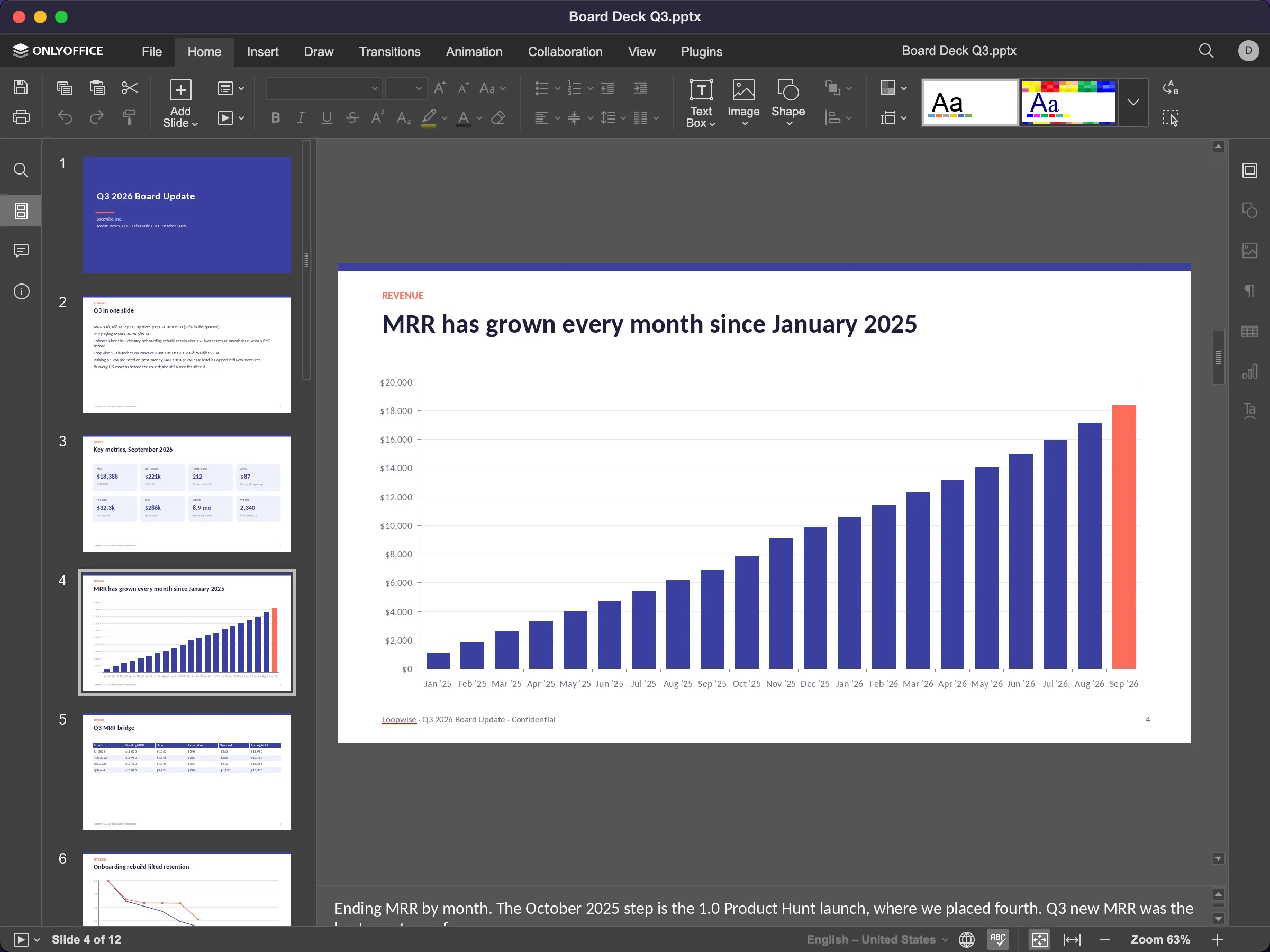Click the Text Box button
The image size is (1270, 952).
coord(701,104)
